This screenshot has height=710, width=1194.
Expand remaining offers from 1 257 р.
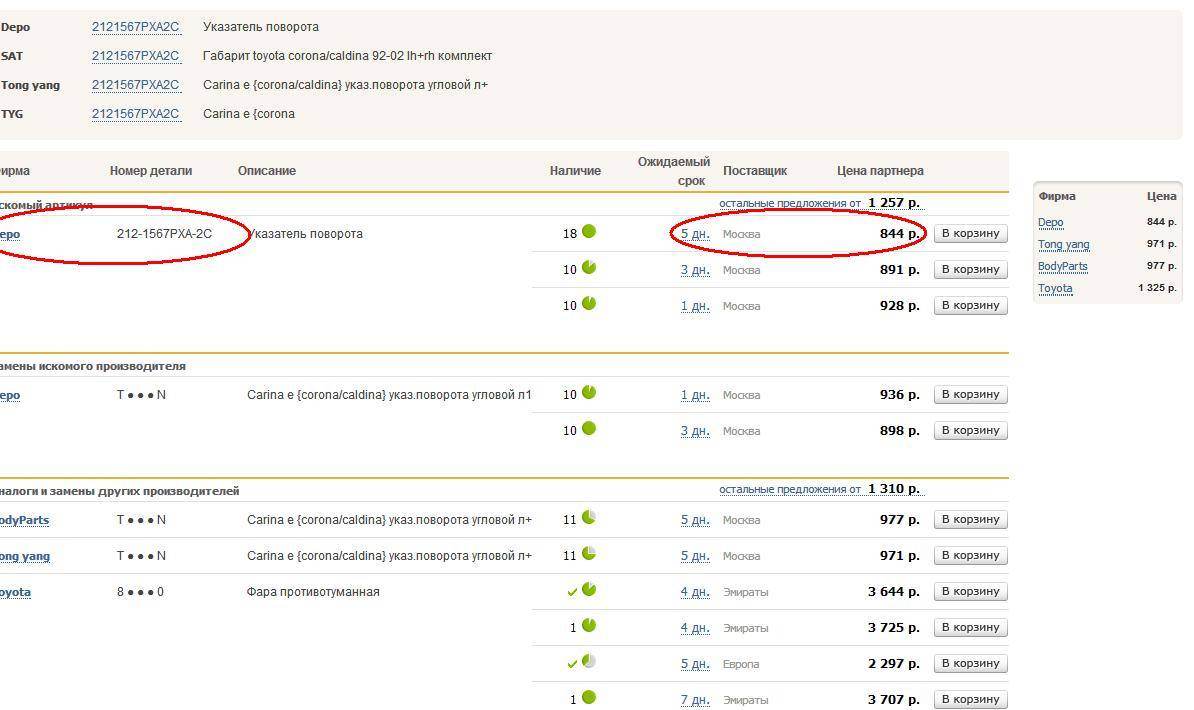[x=819, y=203]
